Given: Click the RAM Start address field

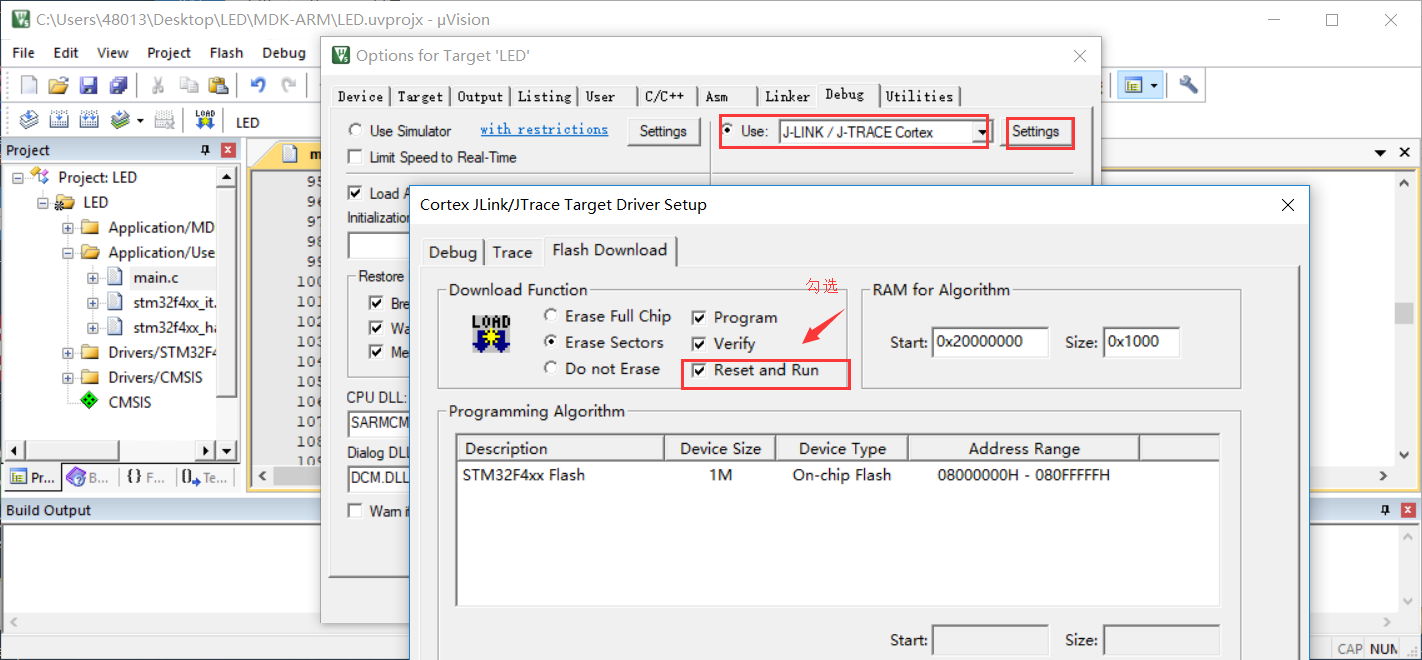Looking at the screenshot, I should [990, 342].
